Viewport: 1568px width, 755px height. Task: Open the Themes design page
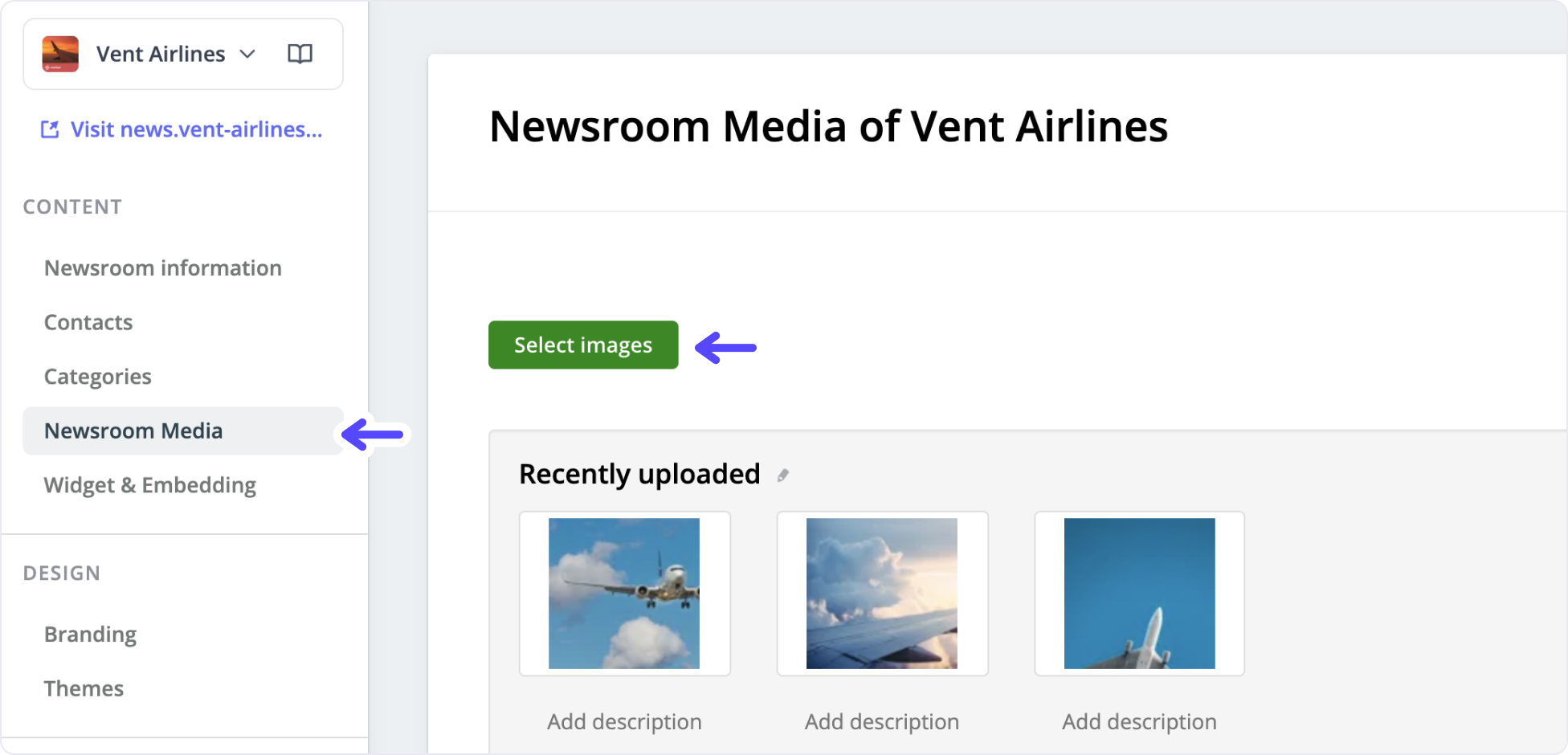point(84,688)
